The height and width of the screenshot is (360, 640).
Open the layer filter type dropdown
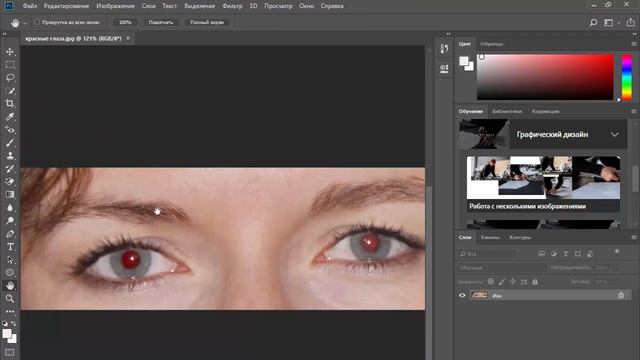[x=487, y=254]
